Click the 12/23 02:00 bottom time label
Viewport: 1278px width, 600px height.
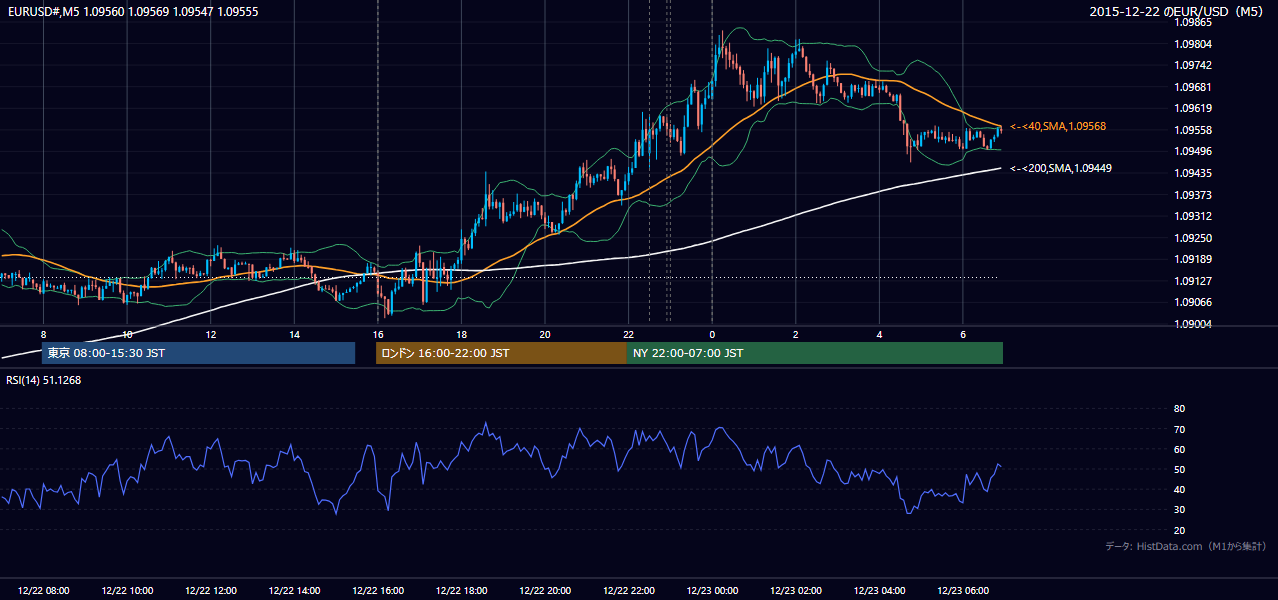(796, 590)
